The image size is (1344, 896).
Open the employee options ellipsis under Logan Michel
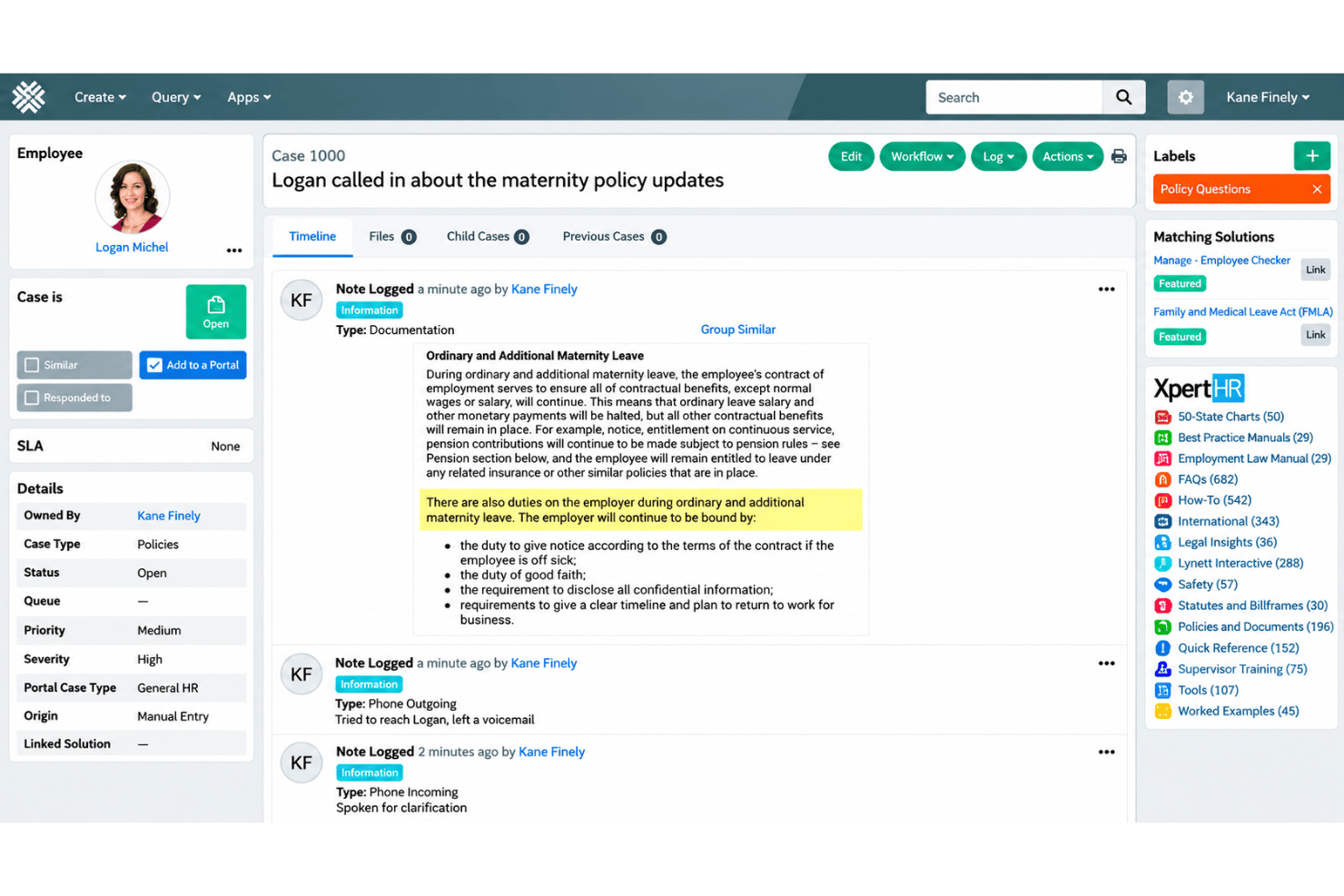tap(234, 250)
